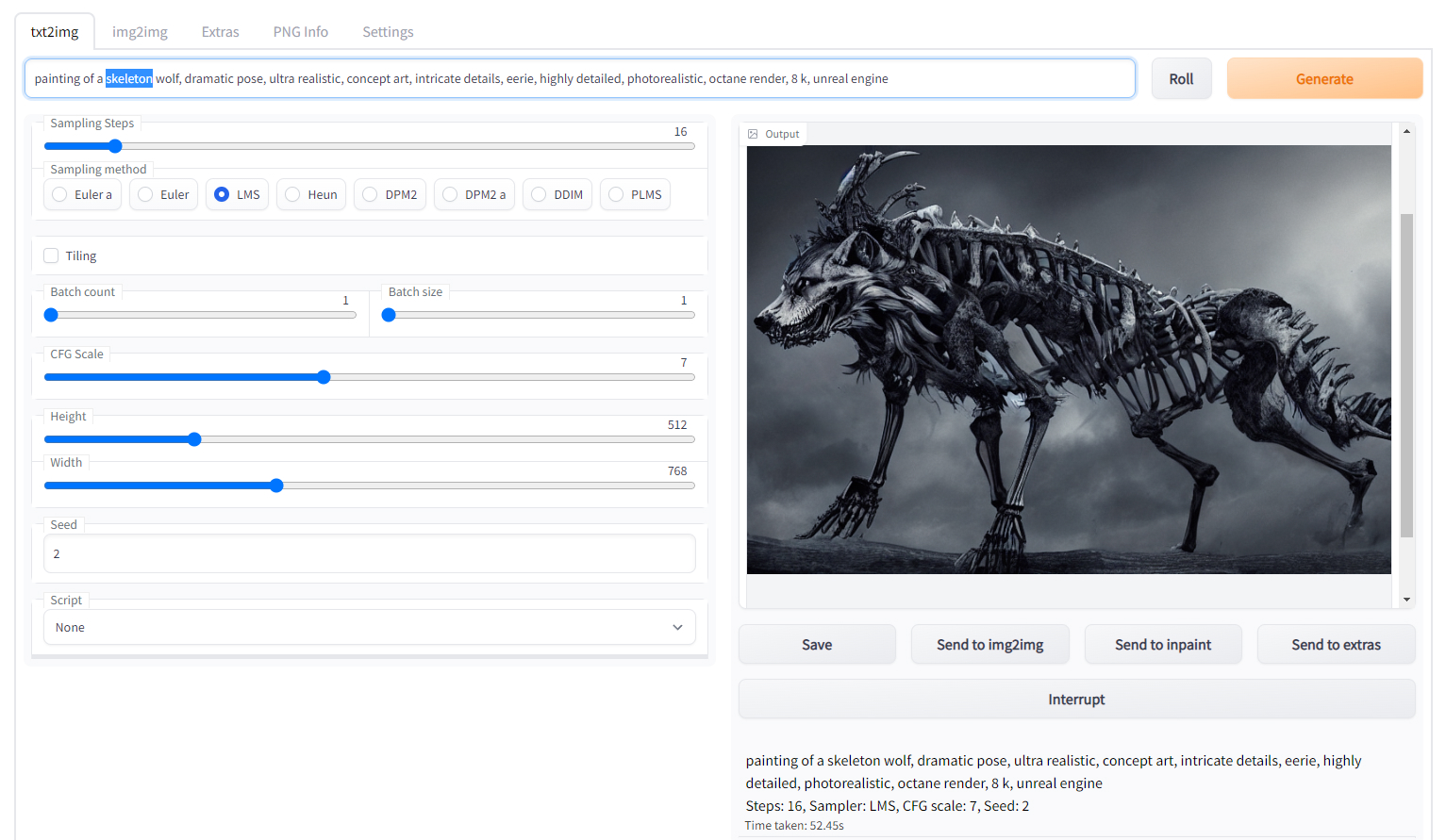
Task: Select the DPM2 a sampling method
Action: 474,194
